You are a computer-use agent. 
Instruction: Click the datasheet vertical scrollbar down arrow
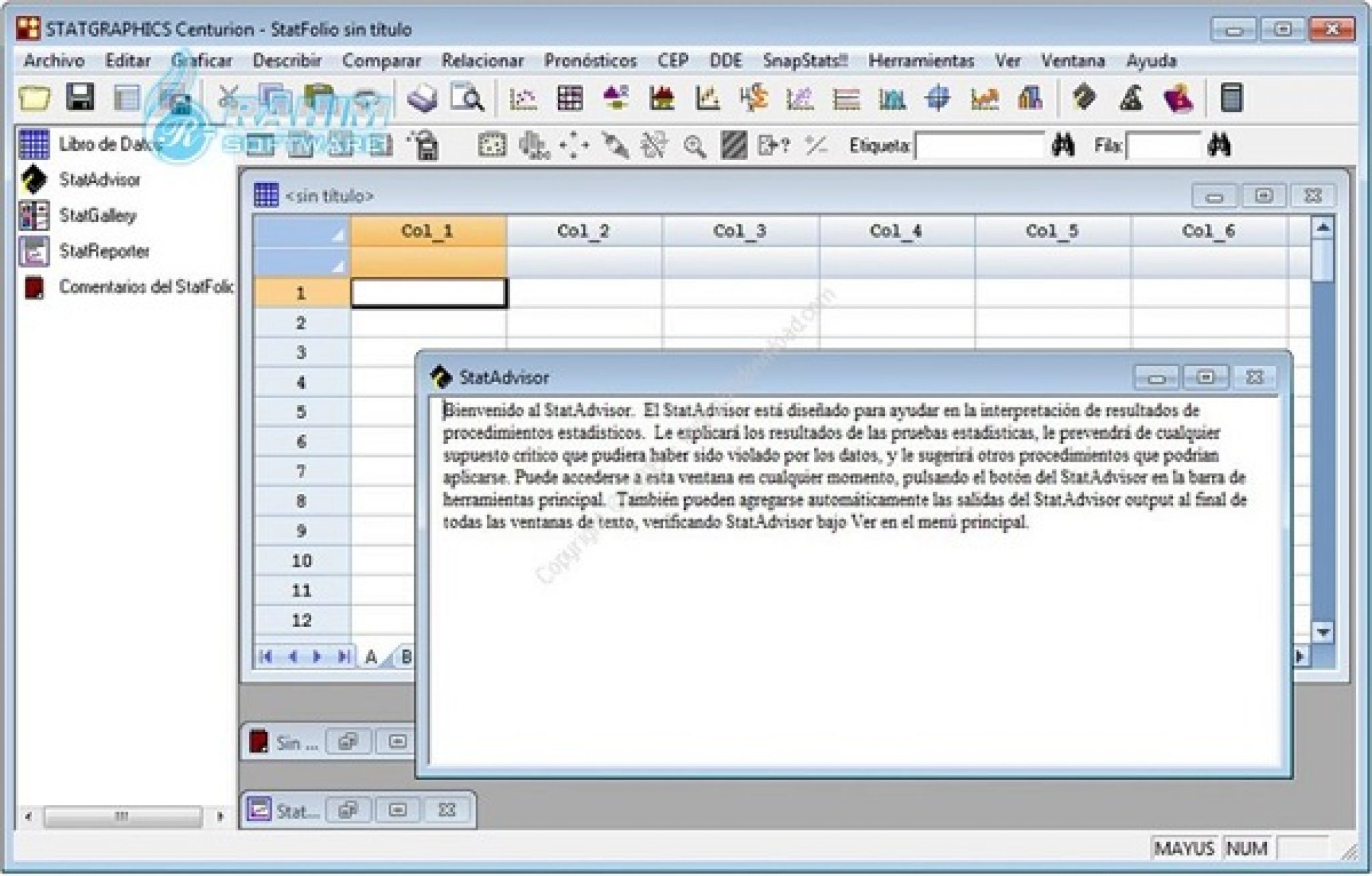point(1322,632)
